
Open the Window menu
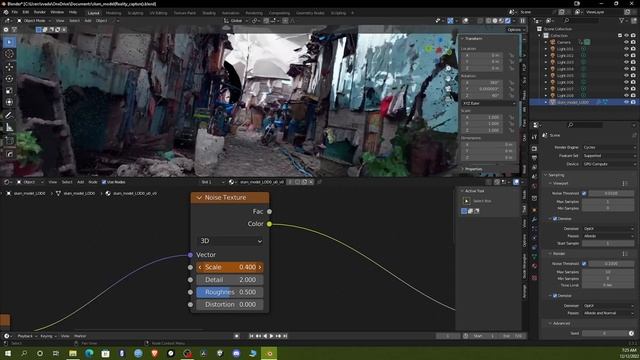(57, 13)
